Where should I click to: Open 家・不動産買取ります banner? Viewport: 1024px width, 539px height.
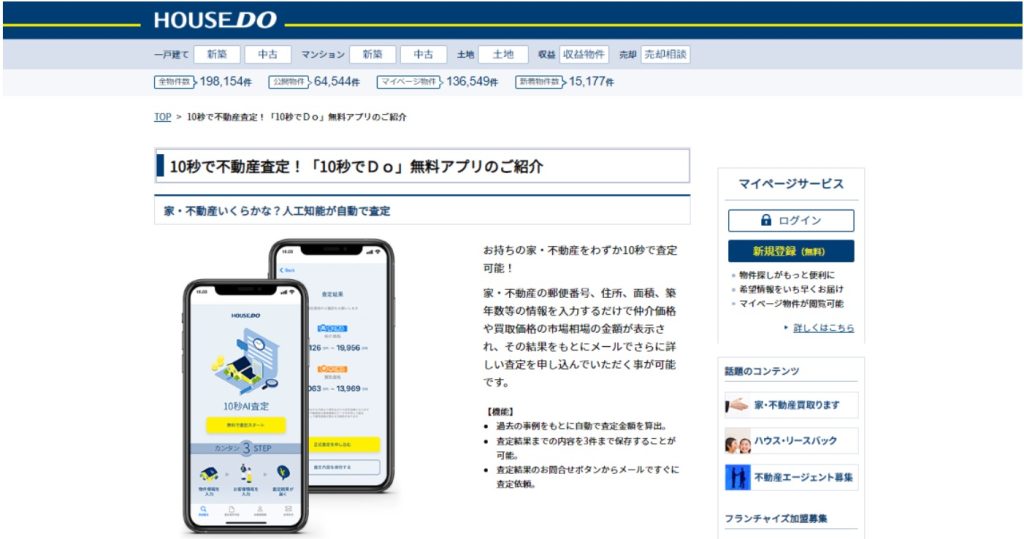(x=791, y=405)
